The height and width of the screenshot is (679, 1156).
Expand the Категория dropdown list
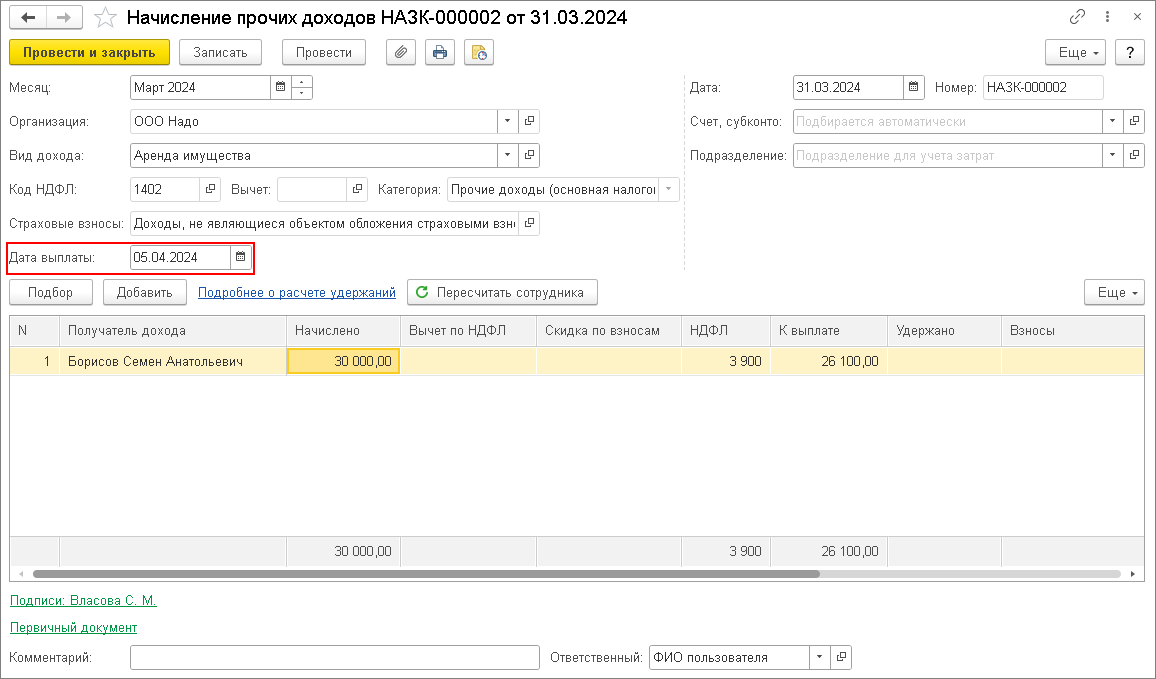coord(669,189)
